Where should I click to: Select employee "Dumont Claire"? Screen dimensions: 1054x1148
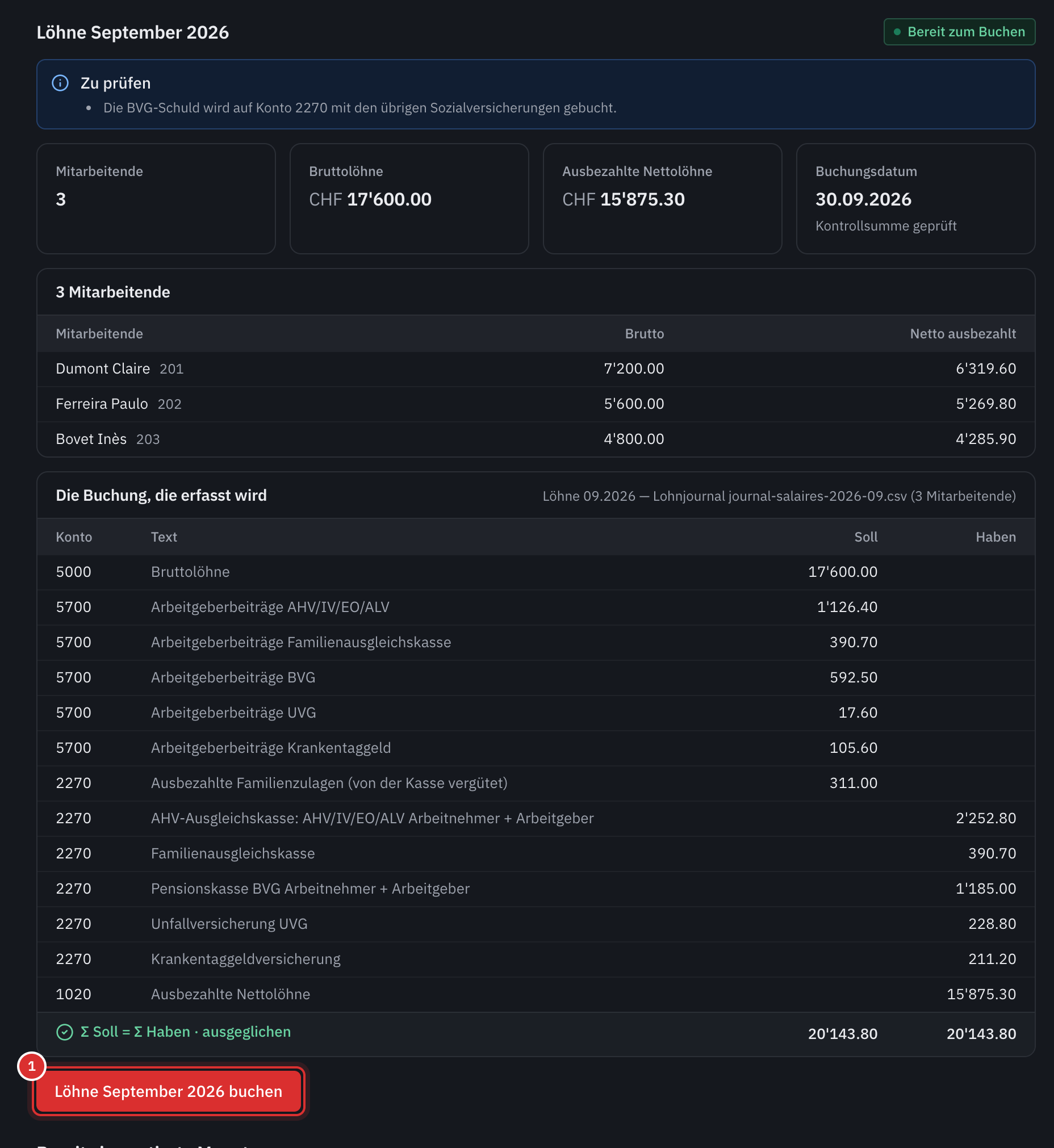pyautogui.click(x=103, y=369)
